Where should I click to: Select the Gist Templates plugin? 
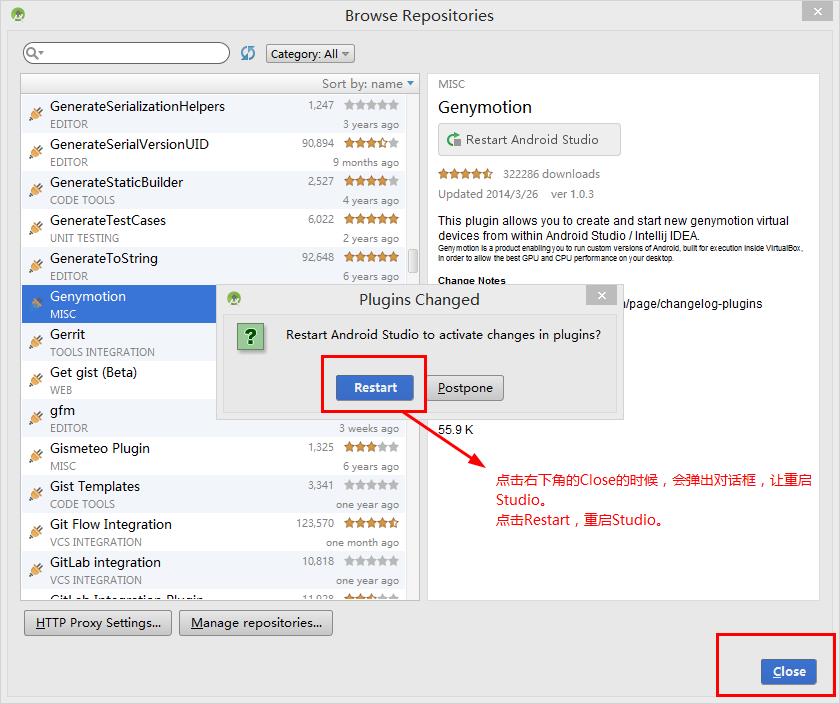(x=214, y=494)
